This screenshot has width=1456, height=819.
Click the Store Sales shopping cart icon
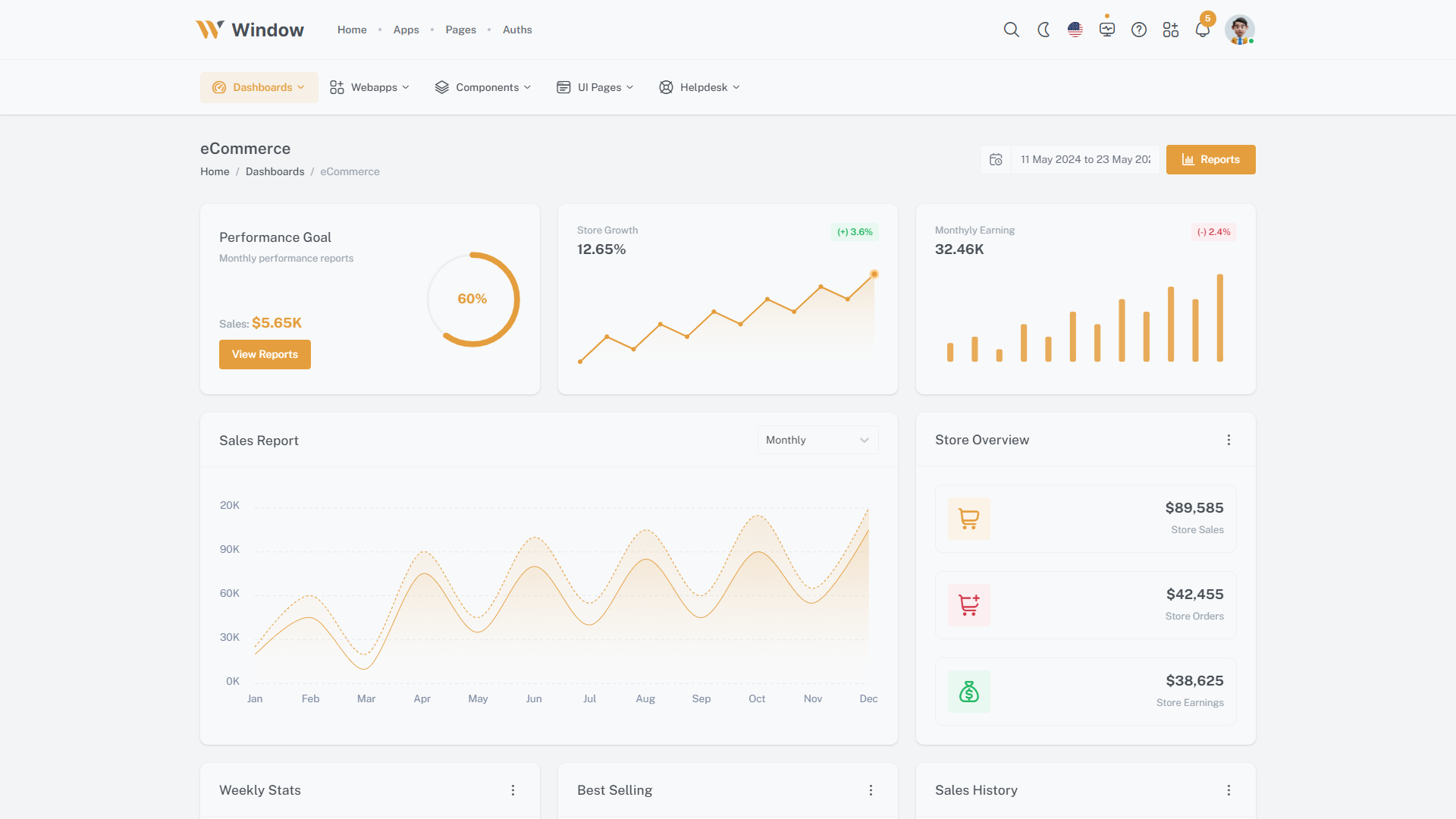tap(968, 519)
